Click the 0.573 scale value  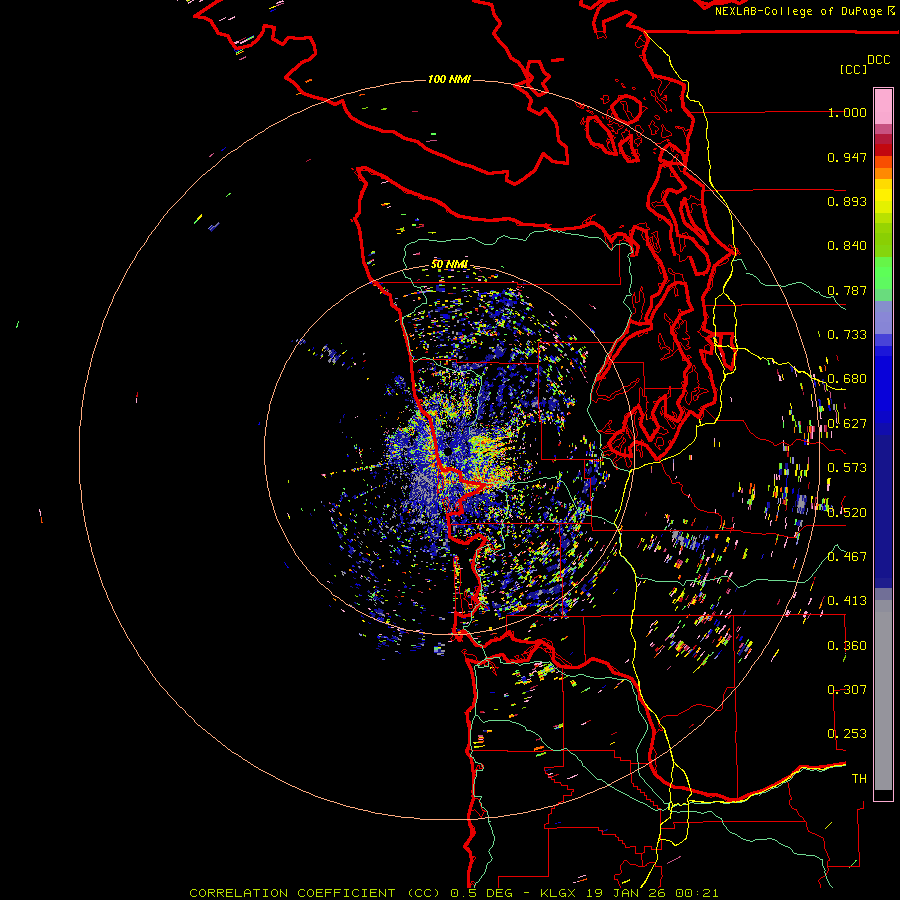[847, 468]
